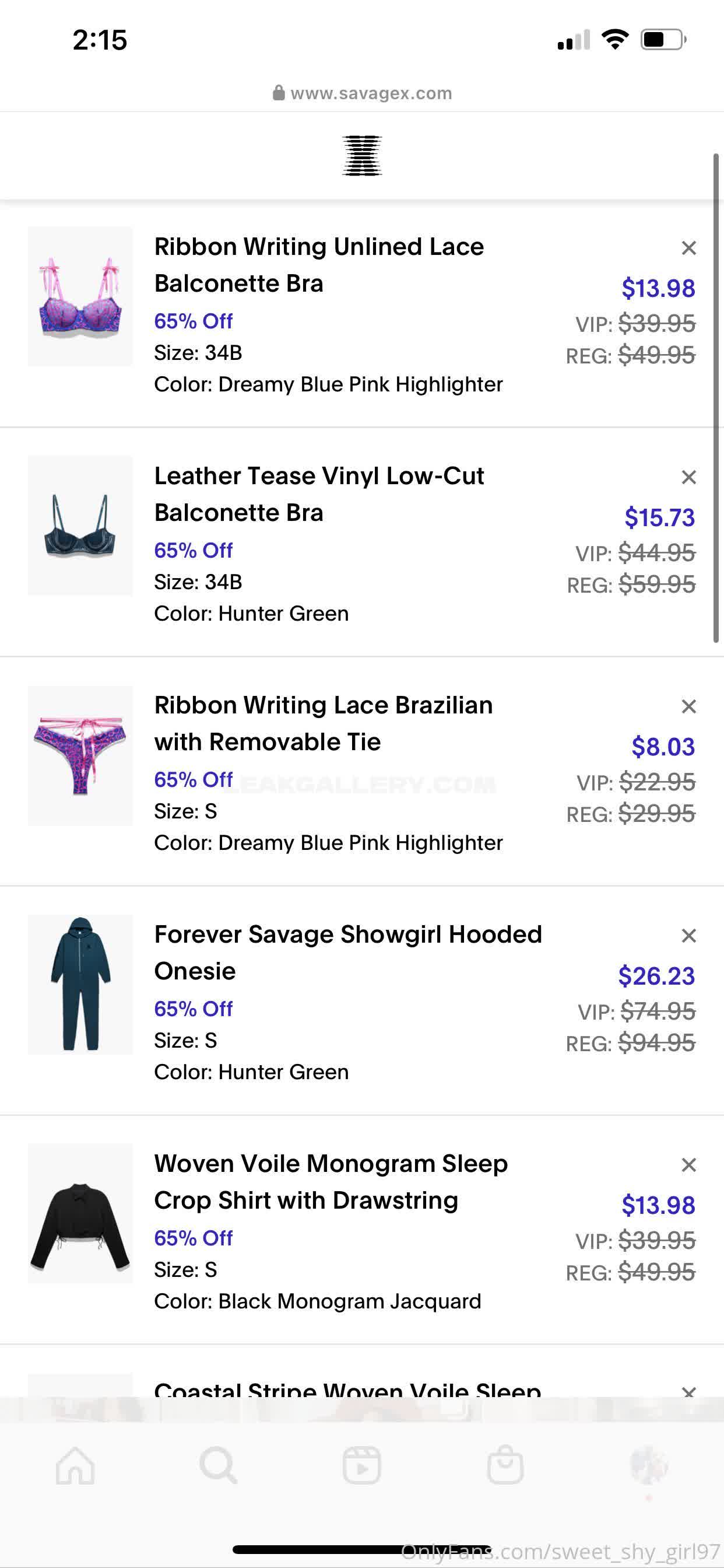Screen dimensions: 724x1568
Task: Tap the Savage X logo icon
Action: [362, 156]
